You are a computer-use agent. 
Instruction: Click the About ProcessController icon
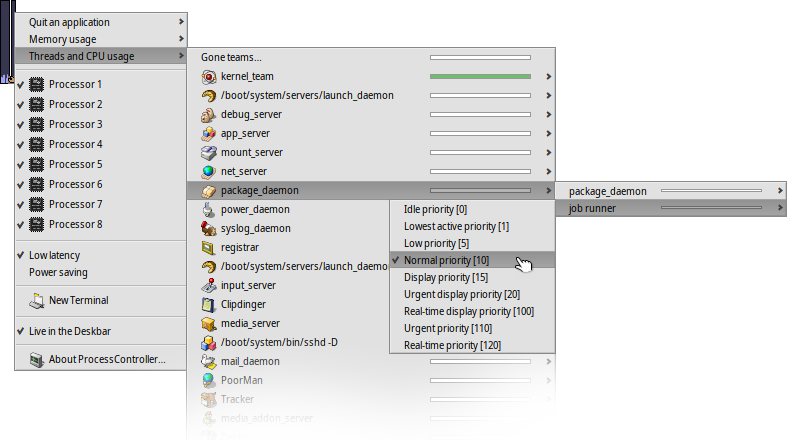point(37,360)
